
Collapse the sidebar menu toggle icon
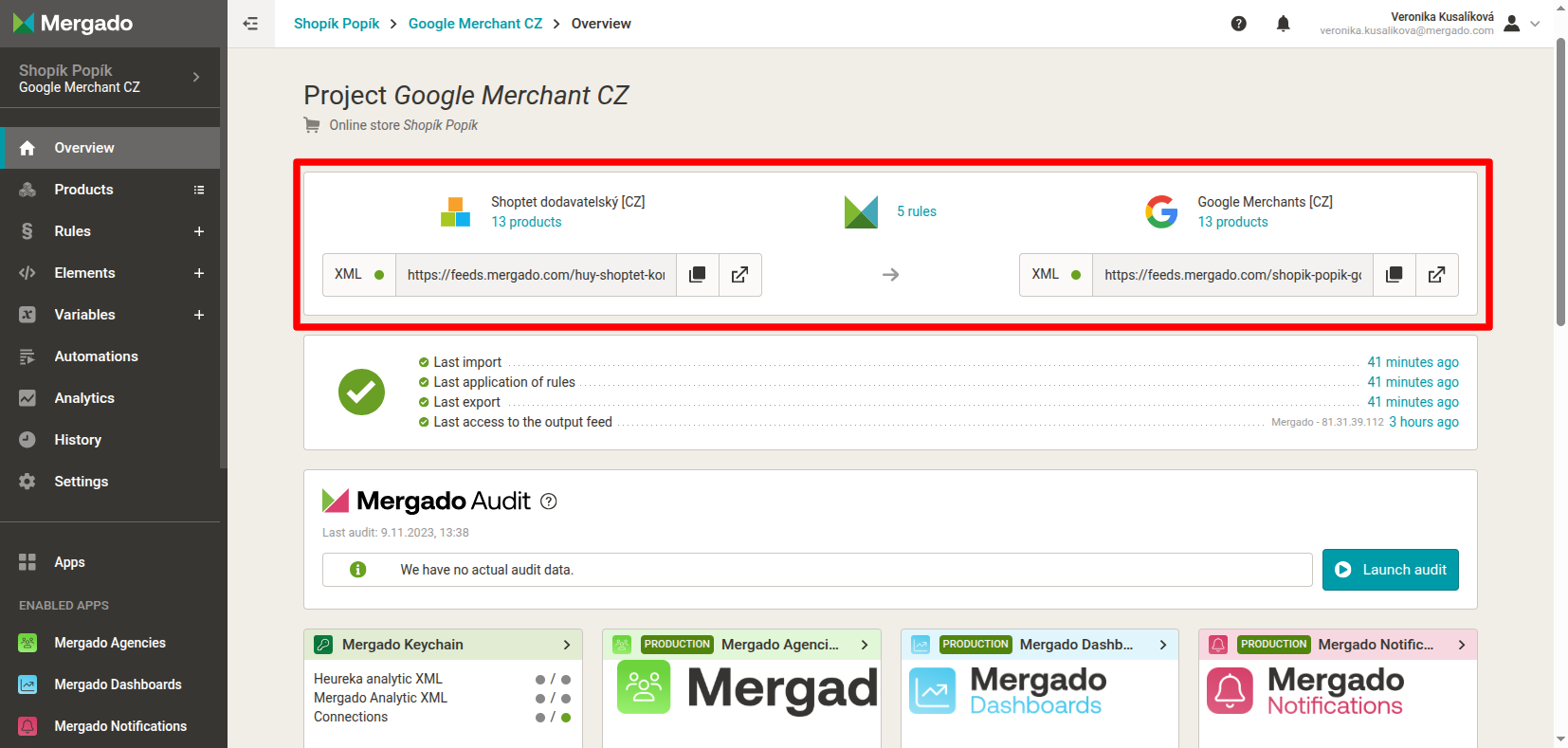click(250, 24)
